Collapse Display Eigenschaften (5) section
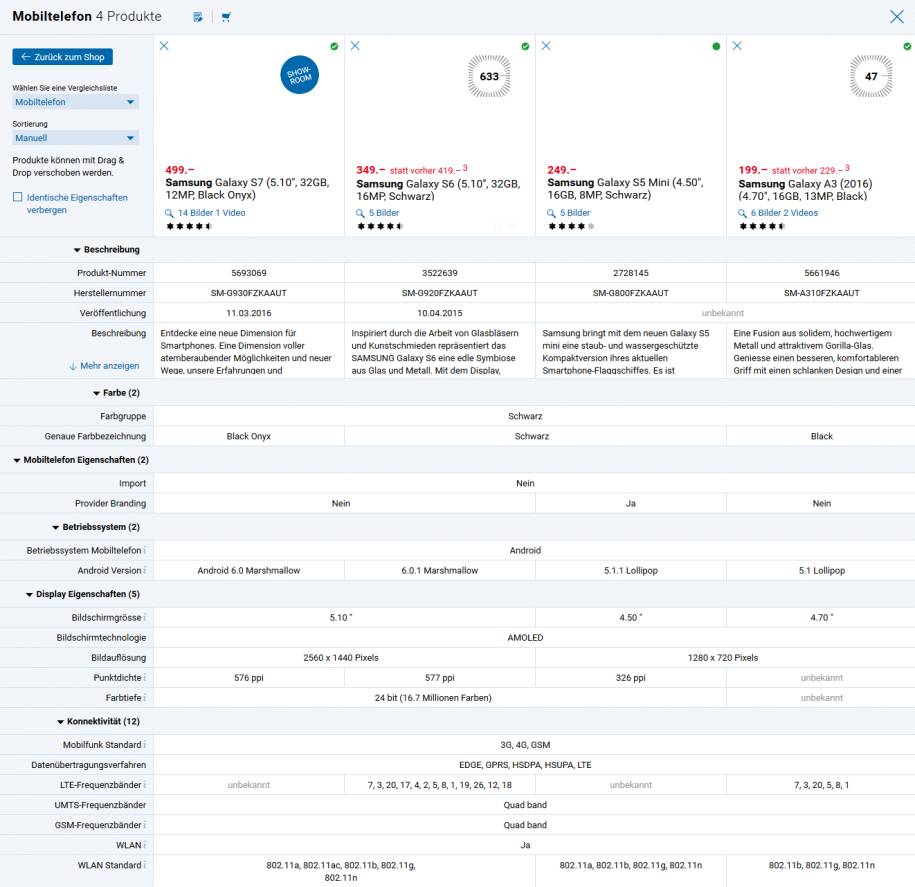915x887 pixels. tap(83, 594)
